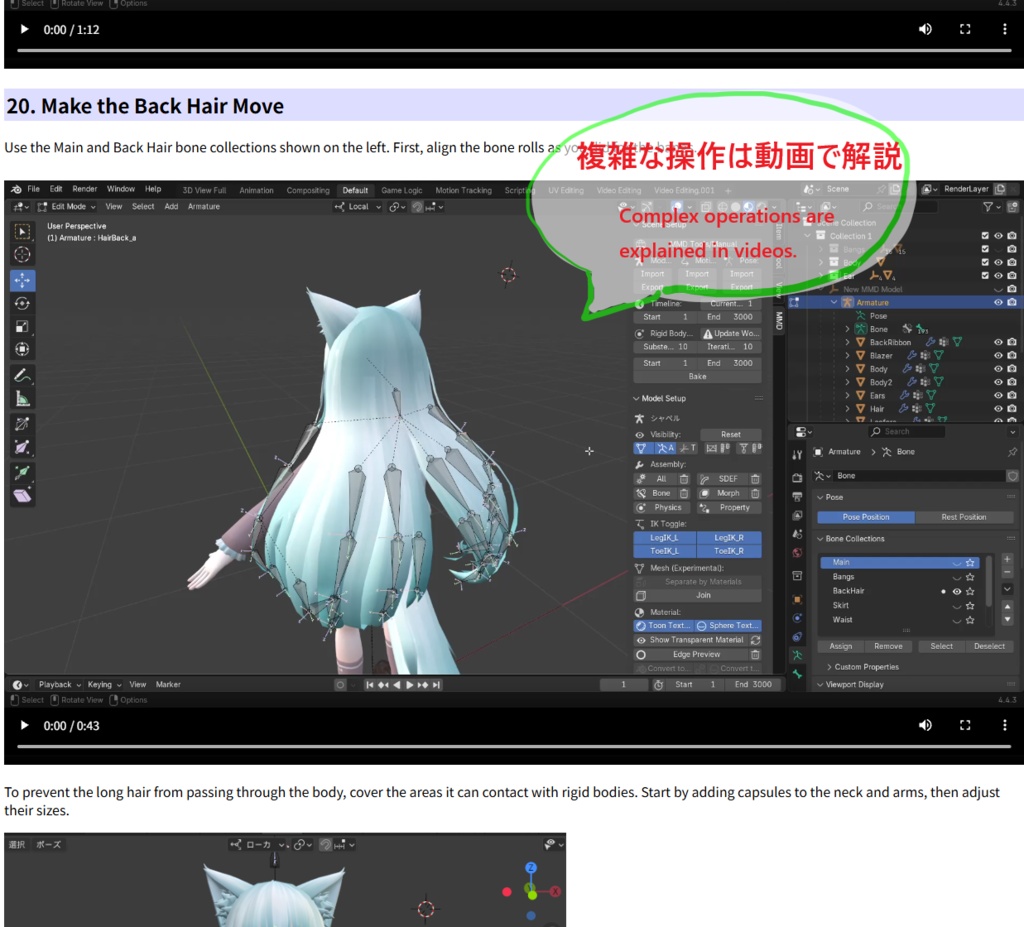Pick the Rotate tool
The height and width of the screenshot is (927, 1024).
click(x=22, y=303)
